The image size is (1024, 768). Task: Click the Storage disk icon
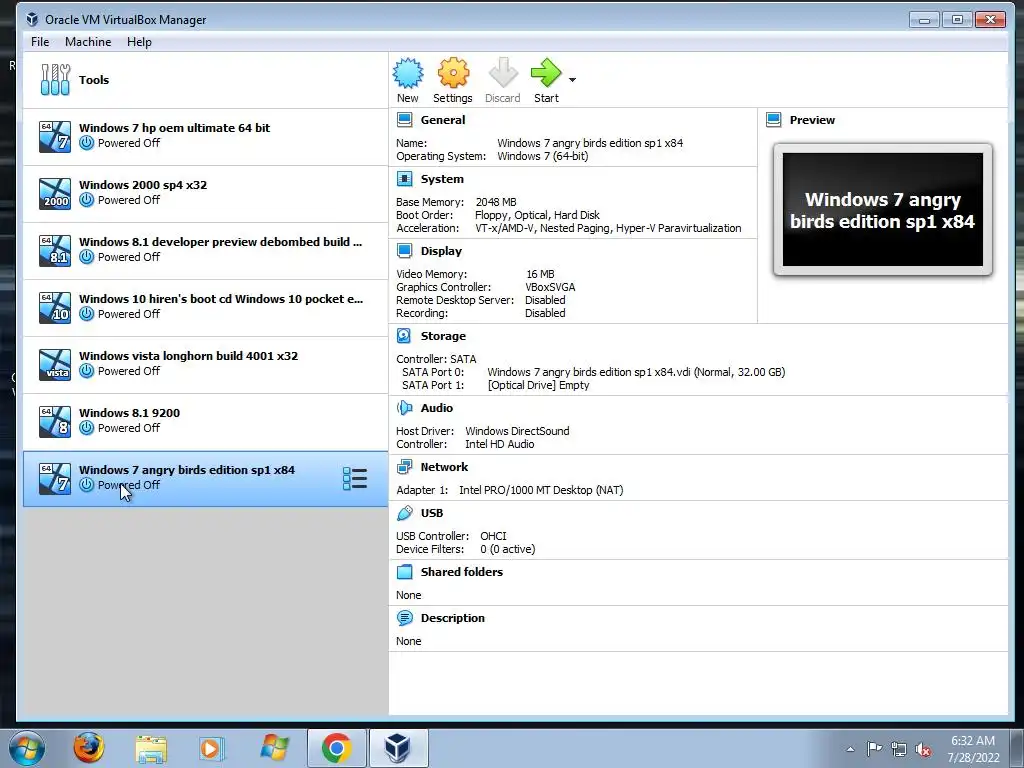[405, 336]
